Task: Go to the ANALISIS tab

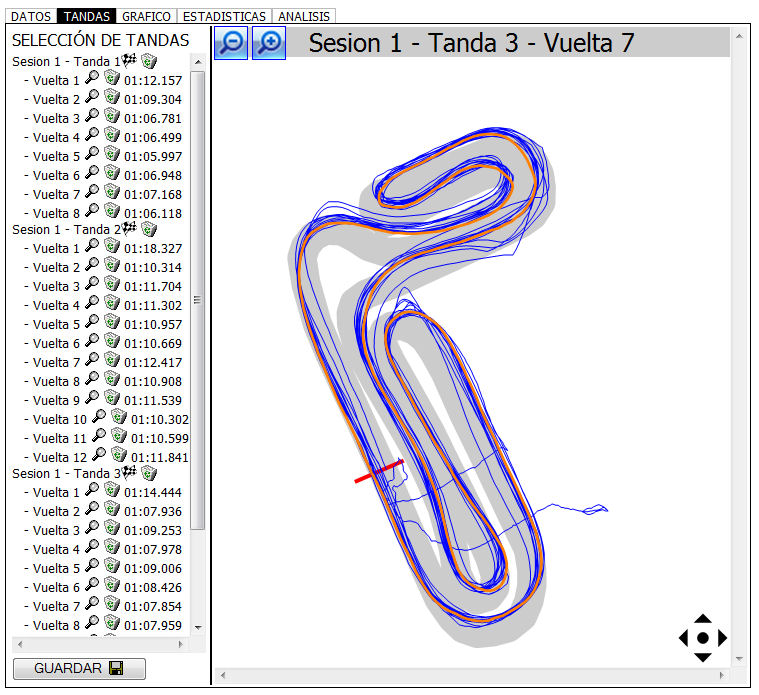Action: coord(304,16)
